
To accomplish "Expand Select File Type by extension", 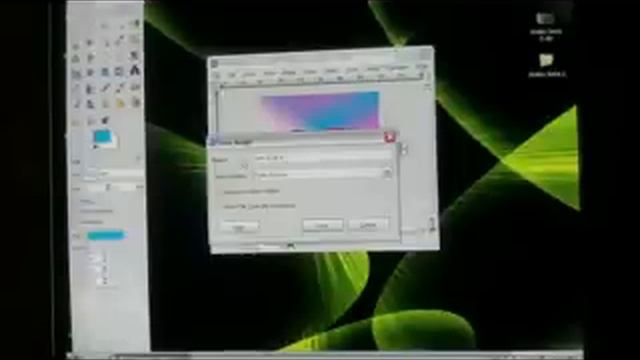I will 259,207.
